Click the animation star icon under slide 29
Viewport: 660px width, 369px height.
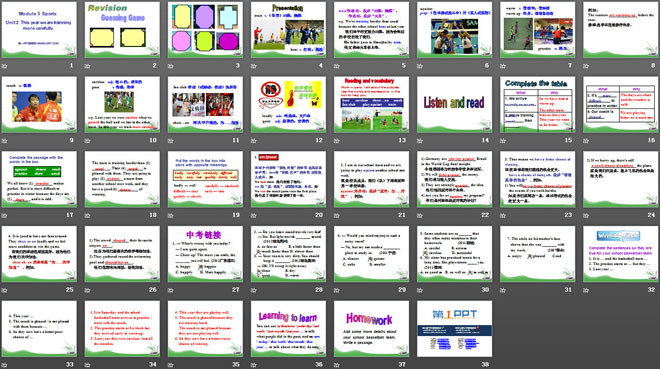[x=337, y=290]
